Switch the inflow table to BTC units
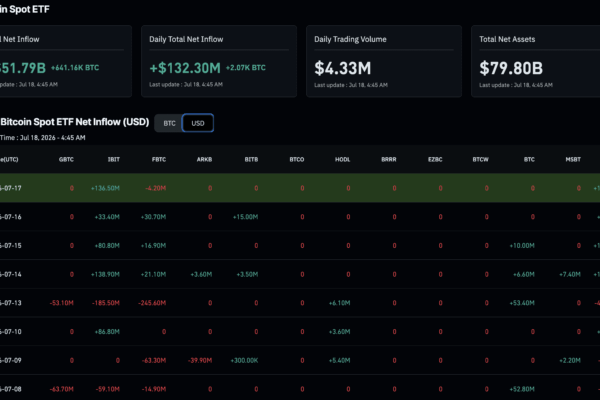The height and width of the screenshot is (400, 600). [x=169, y=123]
